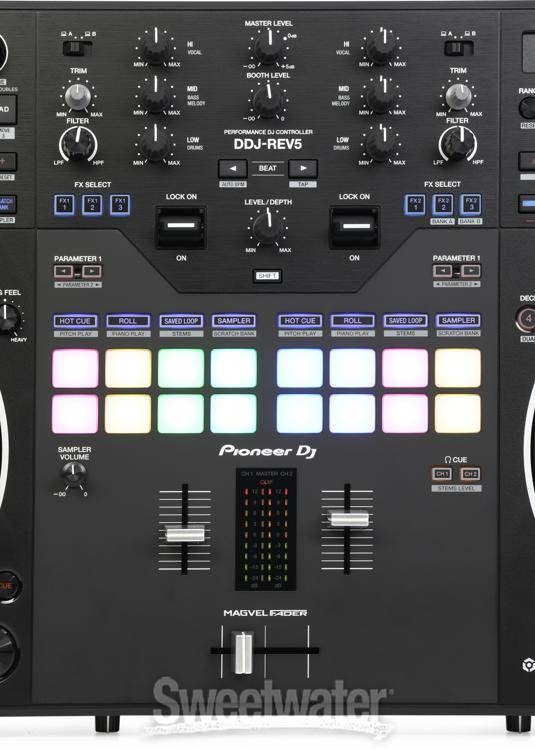535x750 pixels.
Task: Tap the left deck bottom-row pink pad
Action: (76, 414)
